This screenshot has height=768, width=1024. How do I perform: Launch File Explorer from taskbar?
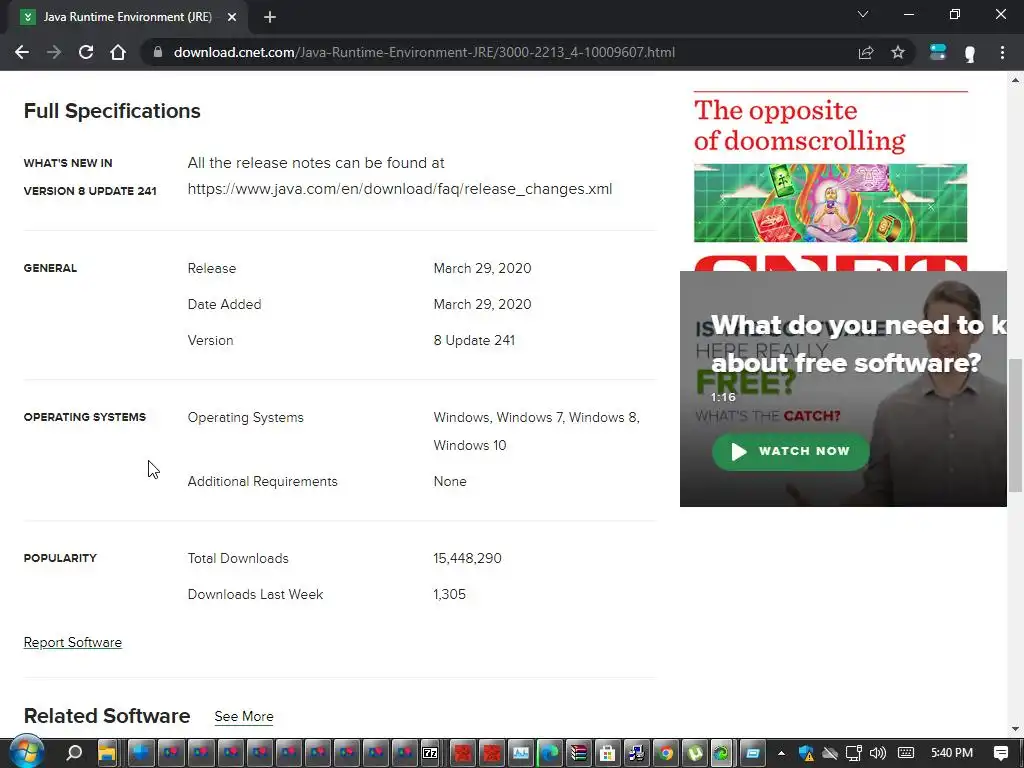pyautogui.click(x=106, y=753)
